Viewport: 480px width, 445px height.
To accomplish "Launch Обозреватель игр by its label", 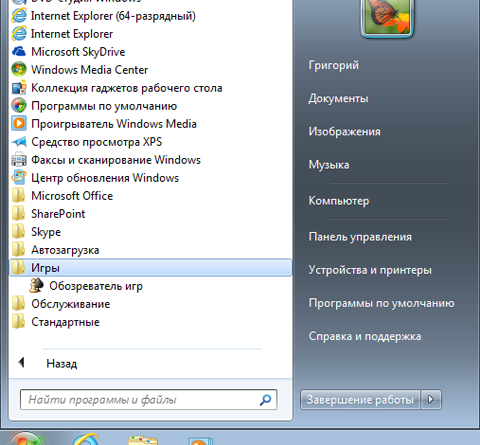I will coord(96,286).
